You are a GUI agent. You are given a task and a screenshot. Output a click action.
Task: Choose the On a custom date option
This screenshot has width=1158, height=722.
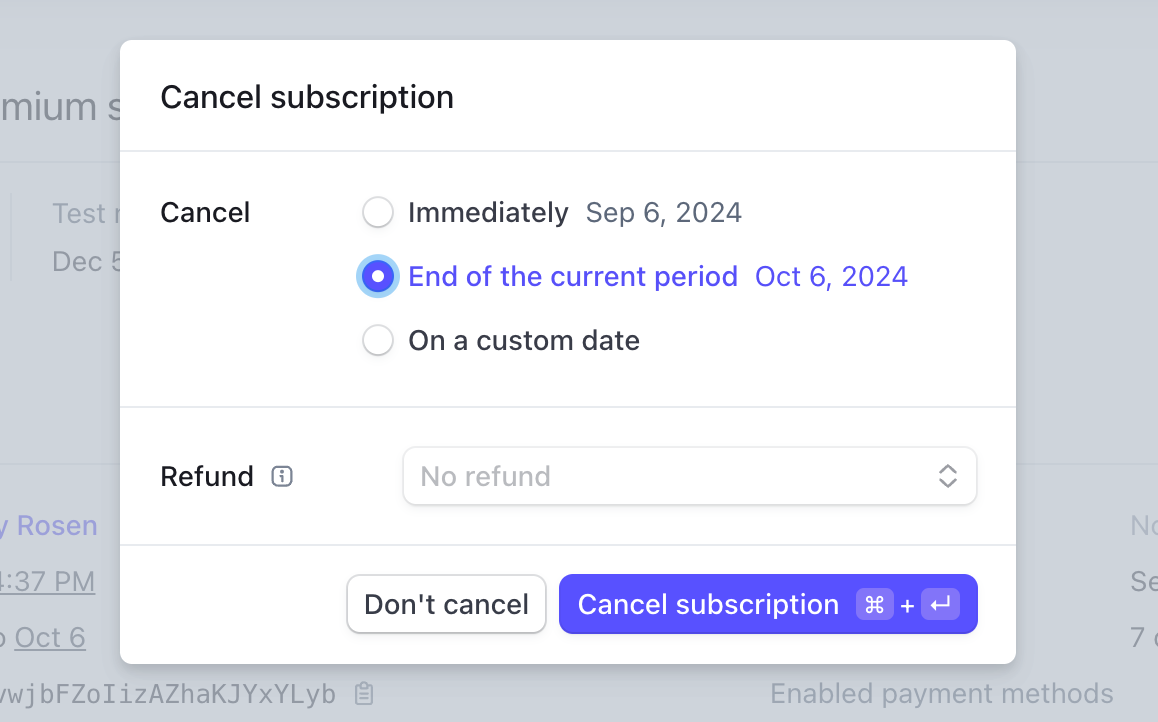pyautogui.click(x=377, y=341)
